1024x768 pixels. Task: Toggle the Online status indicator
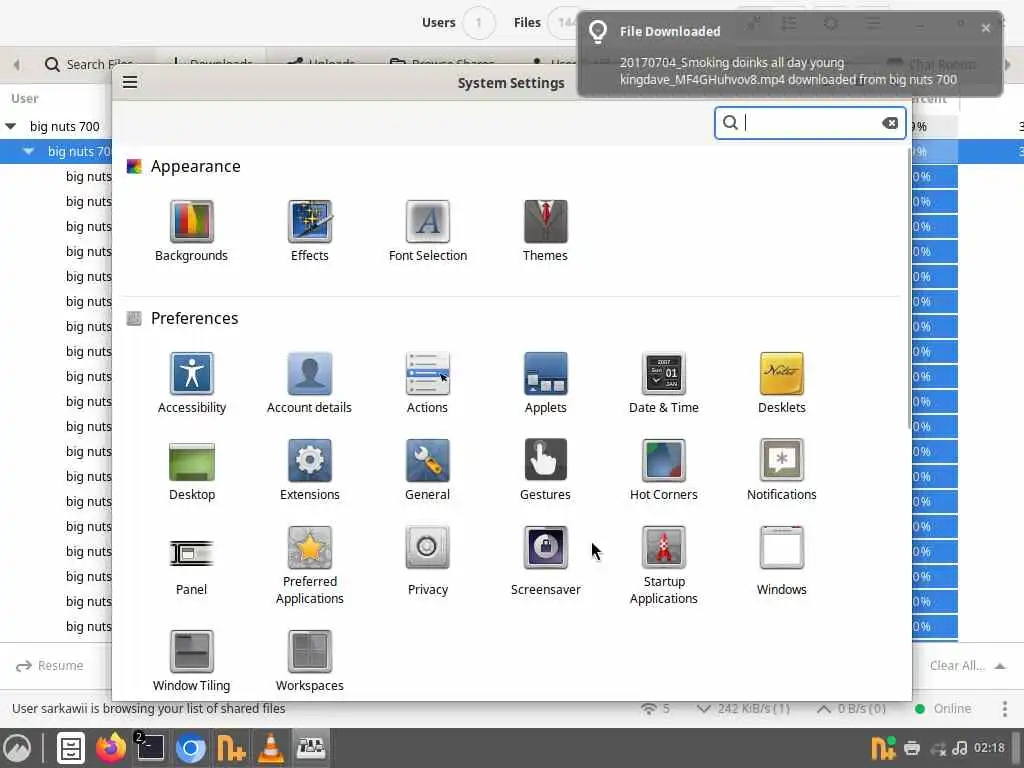tap(942, 709)
